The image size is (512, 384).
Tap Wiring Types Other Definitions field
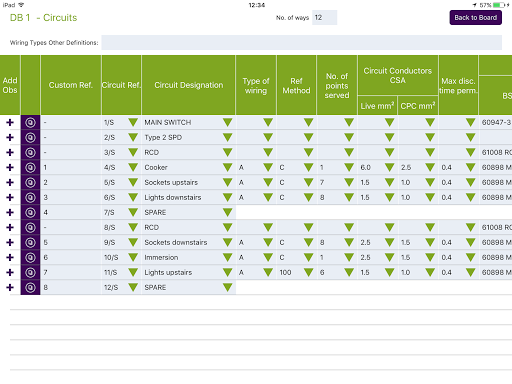tap(302, 43)
